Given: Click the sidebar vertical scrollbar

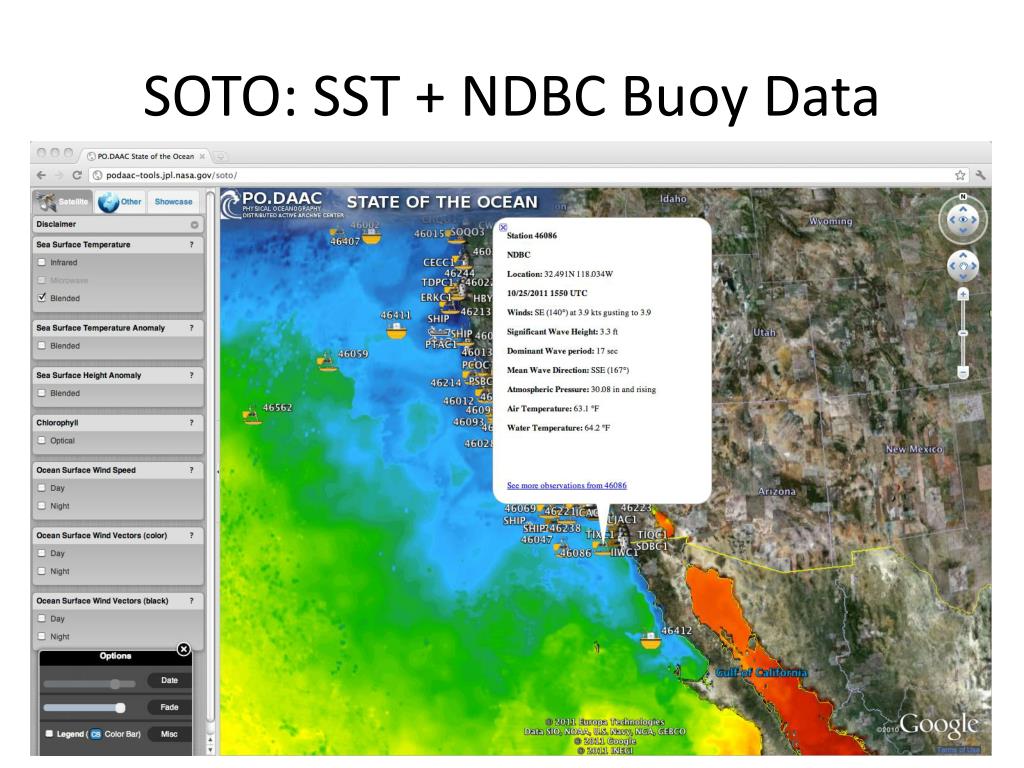Looking at the screenshot, I should coord(210,457).
